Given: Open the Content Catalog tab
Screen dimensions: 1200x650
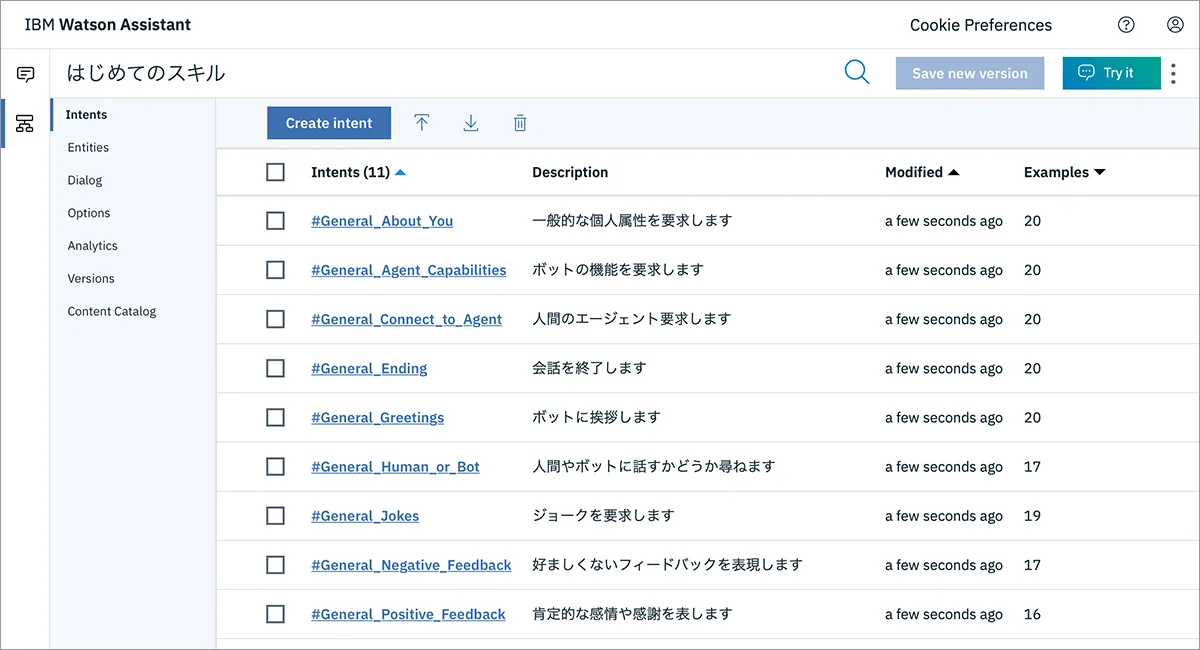Looking at the screenshot, I should pos(112,311).
